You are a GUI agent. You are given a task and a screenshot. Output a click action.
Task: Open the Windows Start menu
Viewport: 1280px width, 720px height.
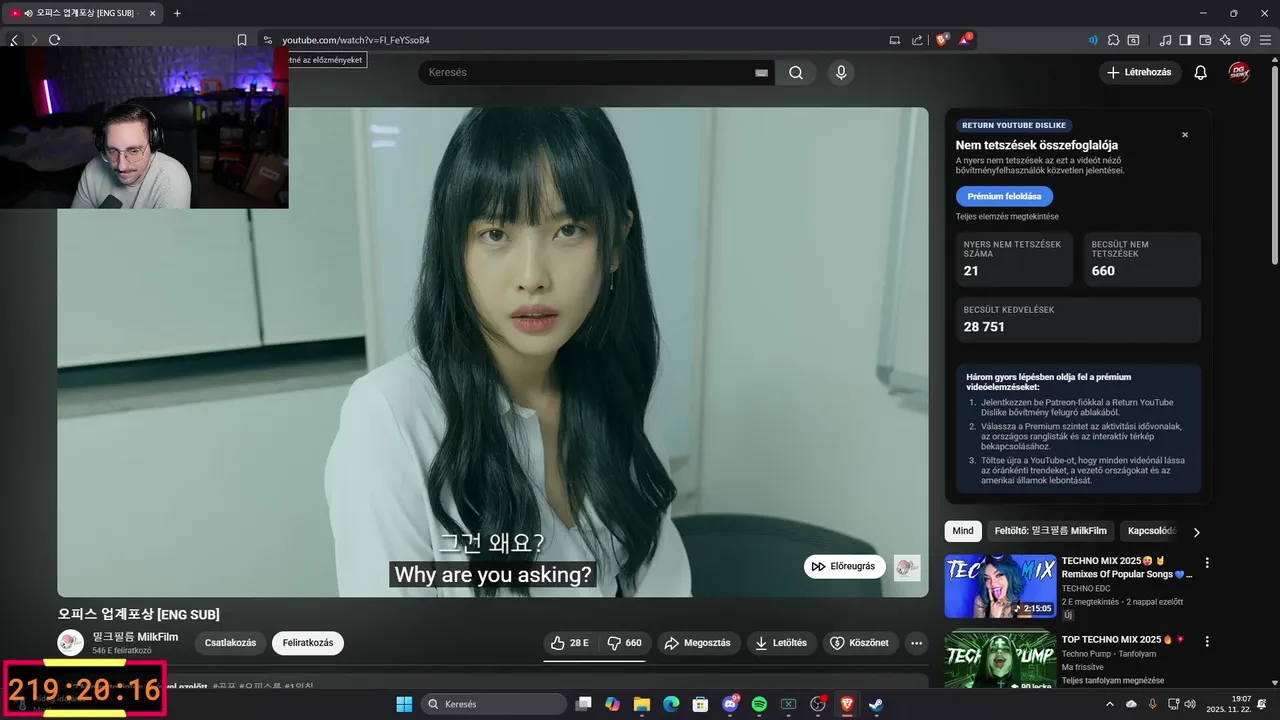[x=404, y=704]
